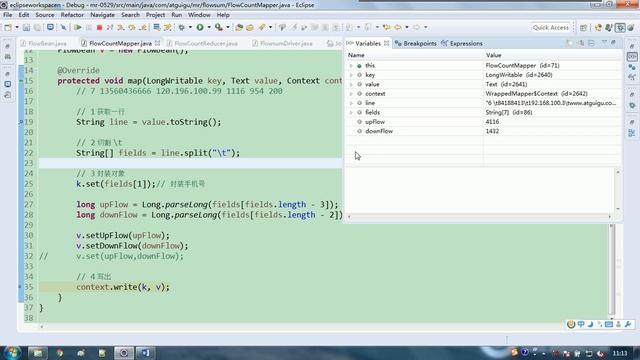Select the upFlow variable row
Viewport: 640px width, 360px height.
[483, 122]
